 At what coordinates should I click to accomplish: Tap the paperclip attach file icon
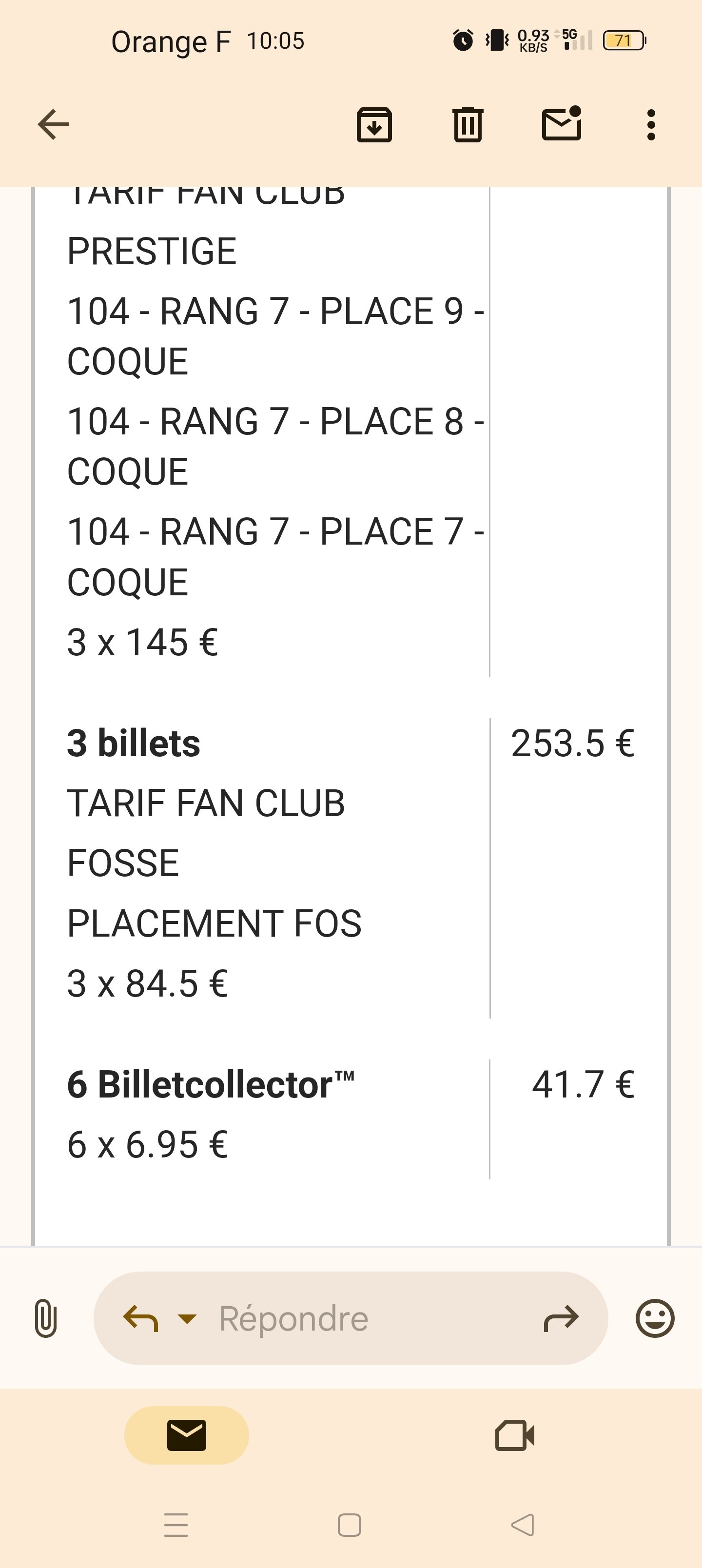tap(46, 1318)
